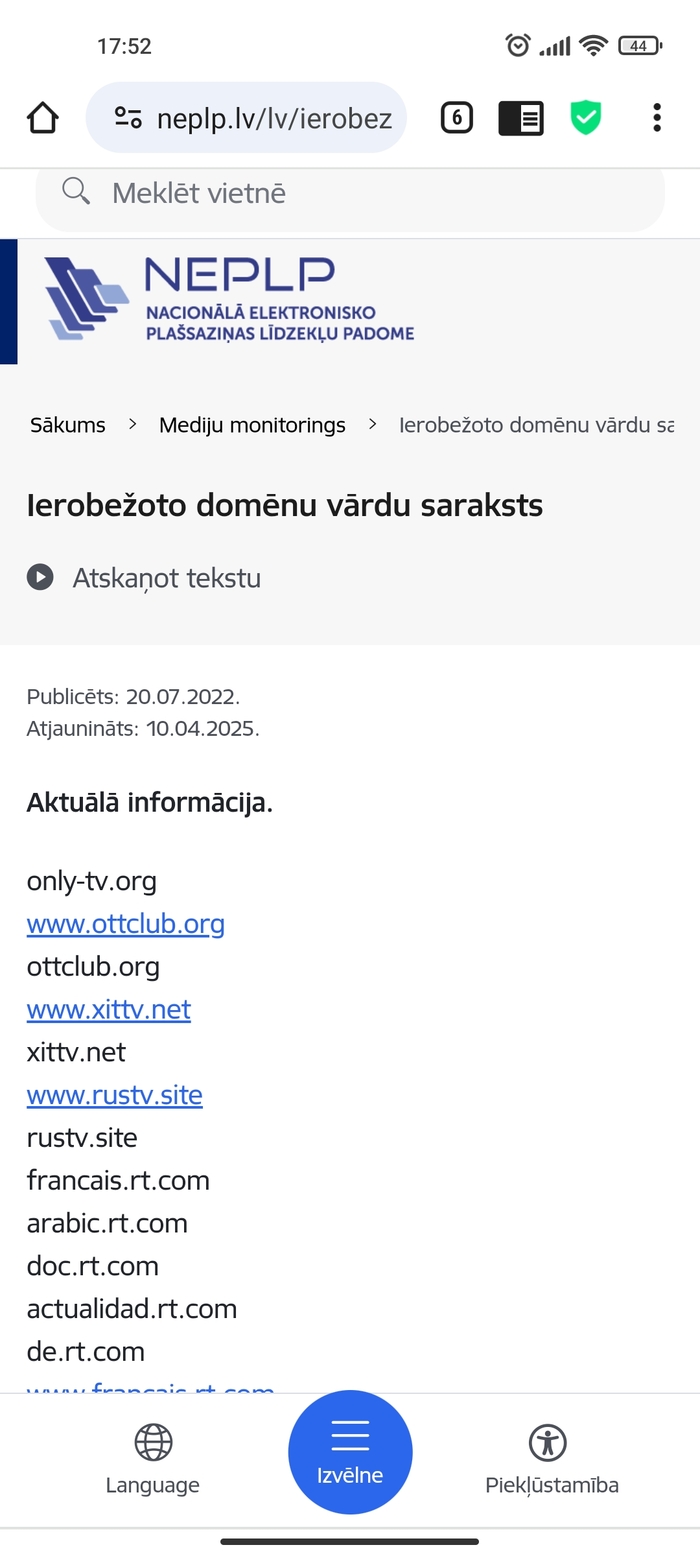Open the Mediju monitorings breadcrumb
This screenshot has width=700, height=1556.
pos(252,425)
